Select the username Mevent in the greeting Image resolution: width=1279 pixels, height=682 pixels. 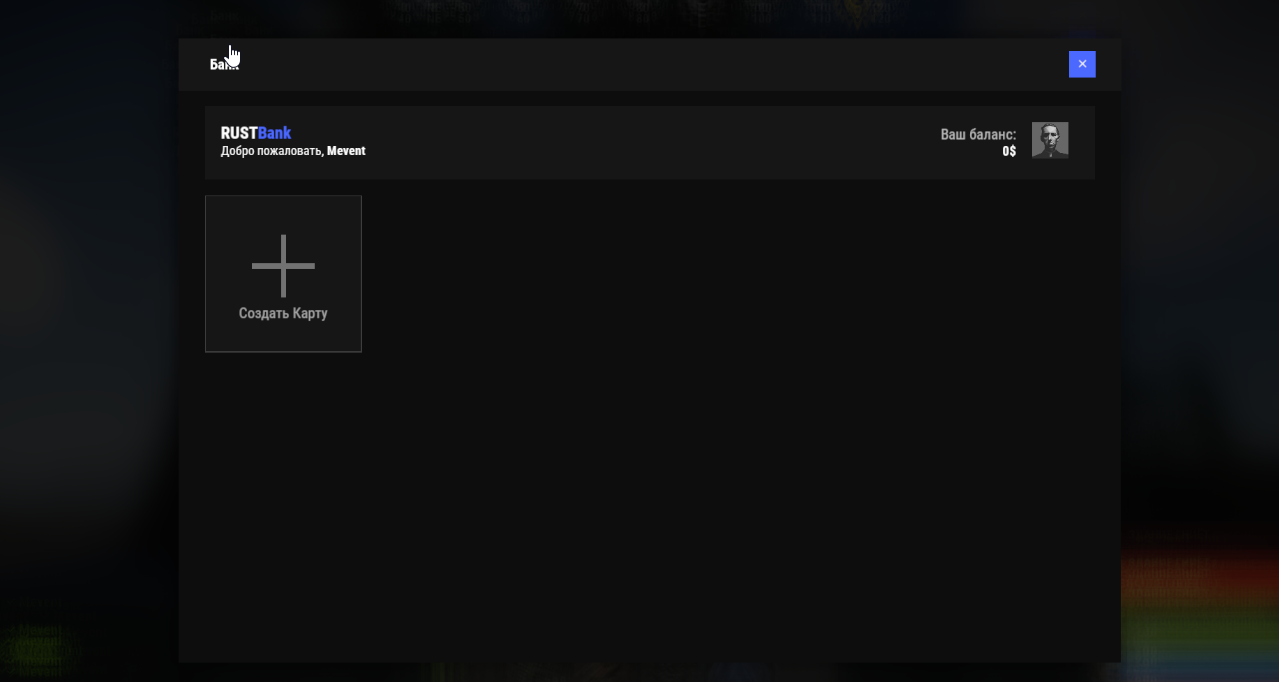pyautogui.click(x=346, y=151)
